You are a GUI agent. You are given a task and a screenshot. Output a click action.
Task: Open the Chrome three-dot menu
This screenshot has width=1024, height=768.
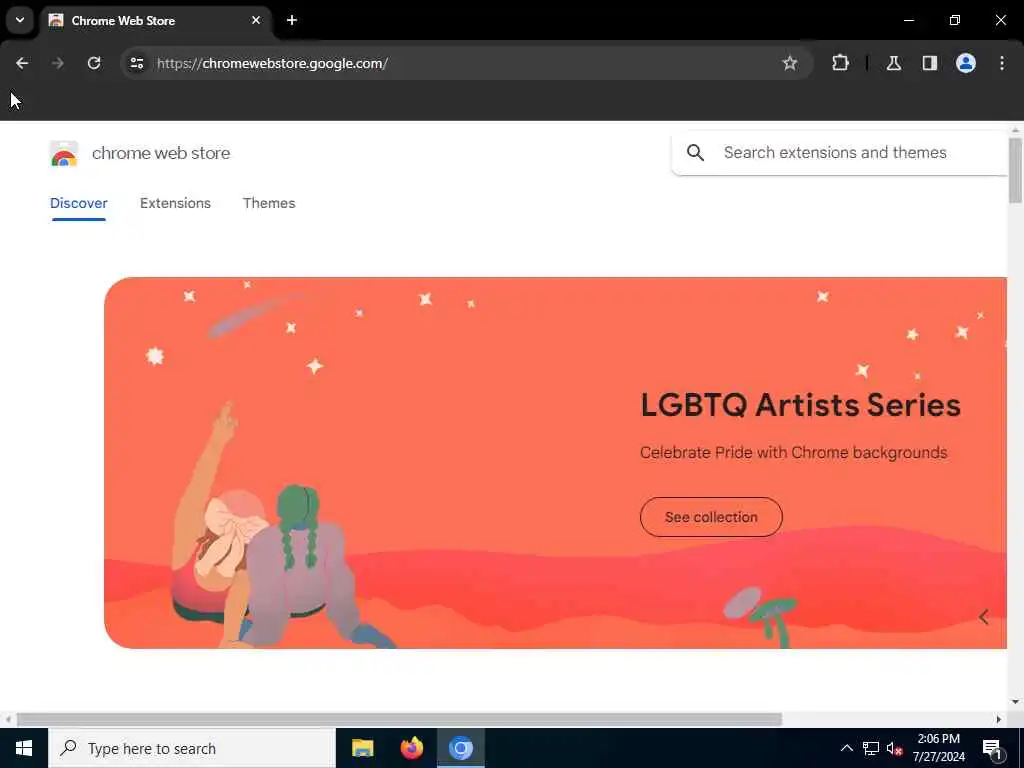[x=1002, y=63]
